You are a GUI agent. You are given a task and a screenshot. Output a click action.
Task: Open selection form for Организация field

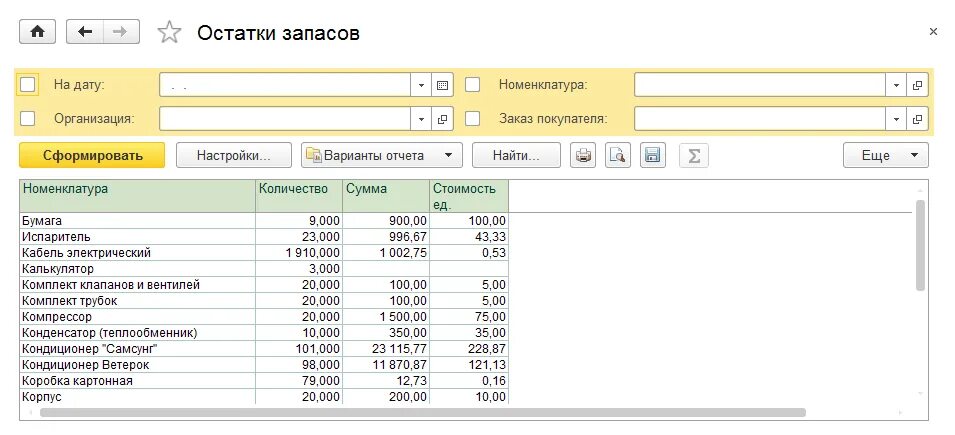pyautogui.click(x=442, y=119)
